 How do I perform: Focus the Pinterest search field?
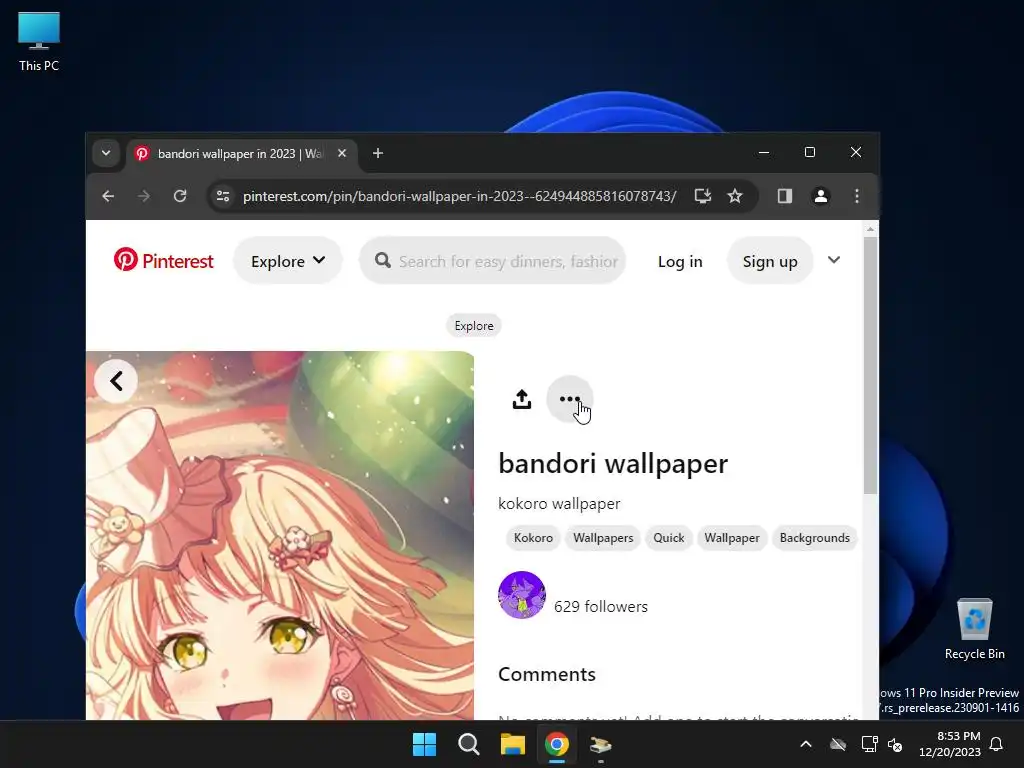click(492, 261)
